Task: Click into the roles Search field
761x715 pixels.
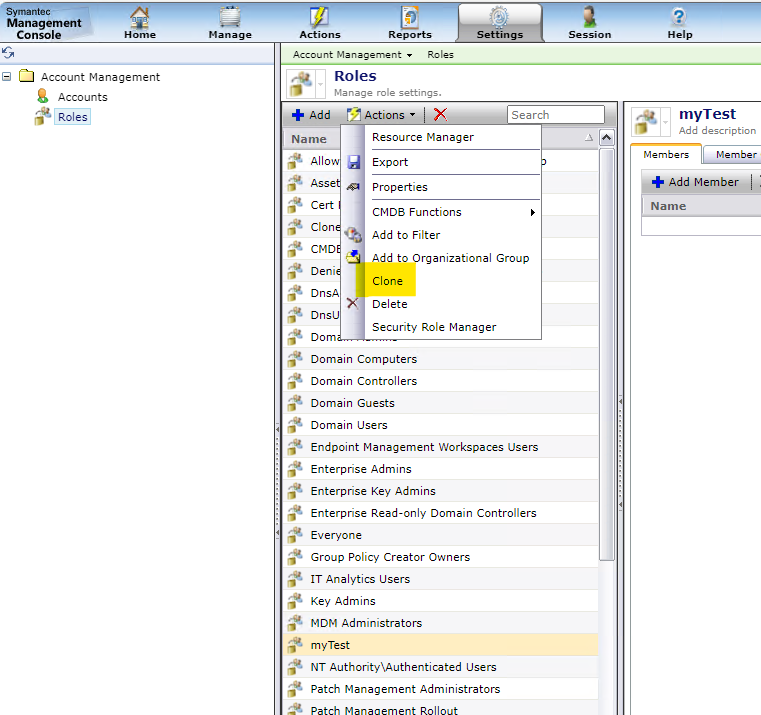Action: [x=555, y=115]
